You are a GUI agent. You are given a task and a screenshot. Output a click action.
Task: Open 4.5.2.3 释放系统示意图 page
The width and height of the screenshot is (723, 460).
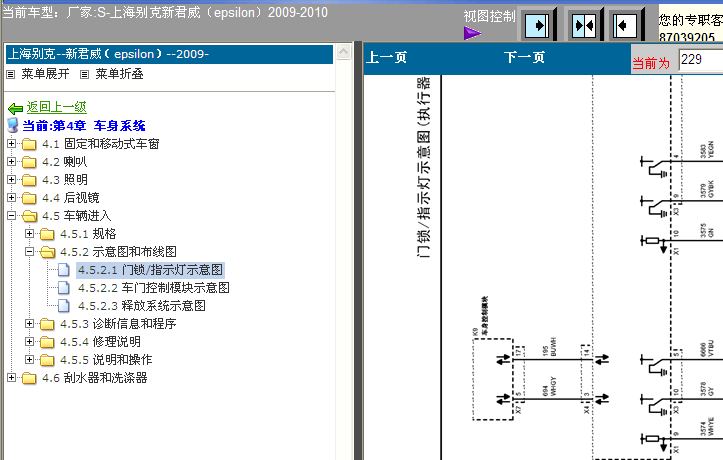point(142,306)
